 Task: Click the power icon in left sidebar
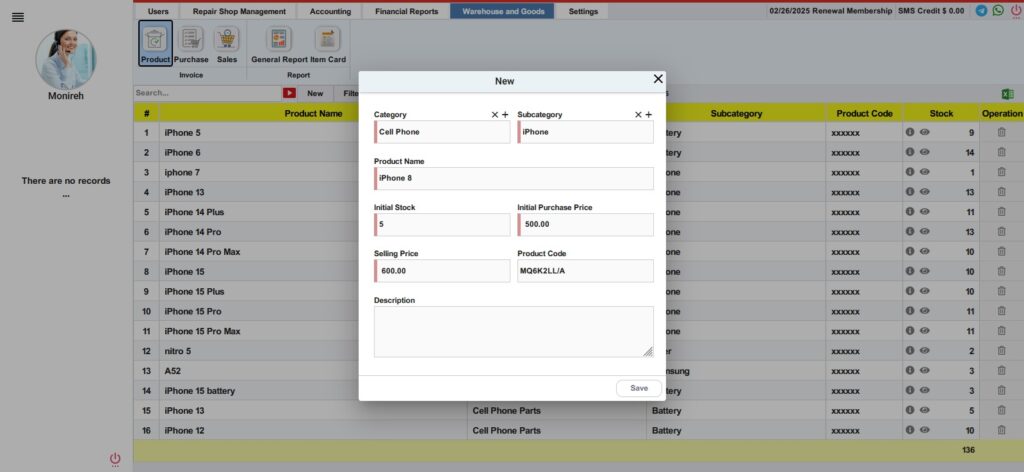pos(115,459)
